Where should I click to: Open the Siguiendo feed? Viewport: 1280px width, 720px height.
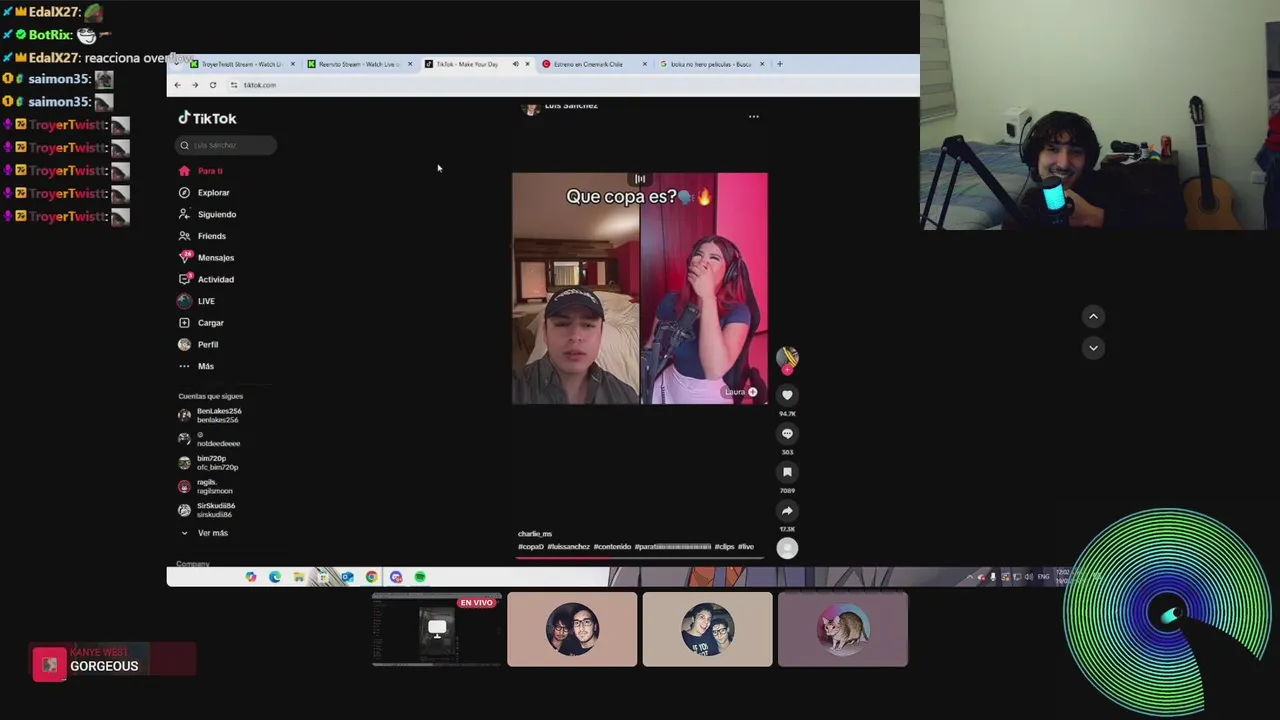[x=208, y=214]
